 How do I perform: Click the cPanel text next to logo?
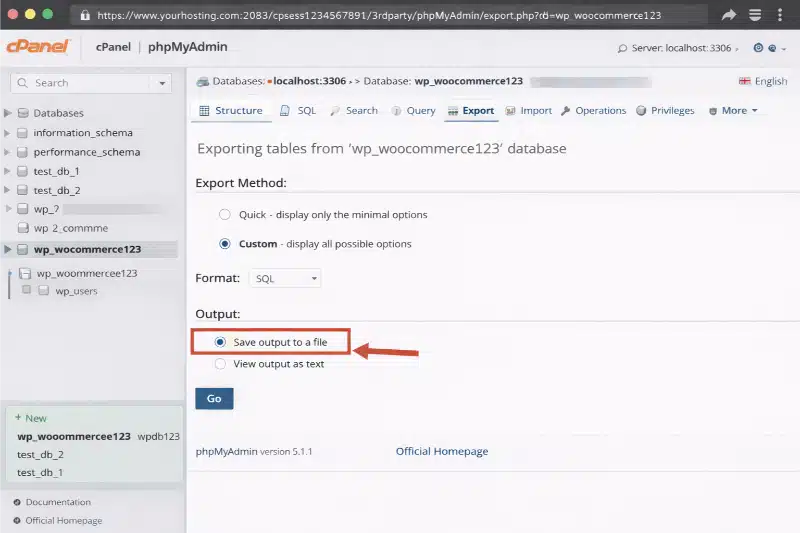point(113,47)
